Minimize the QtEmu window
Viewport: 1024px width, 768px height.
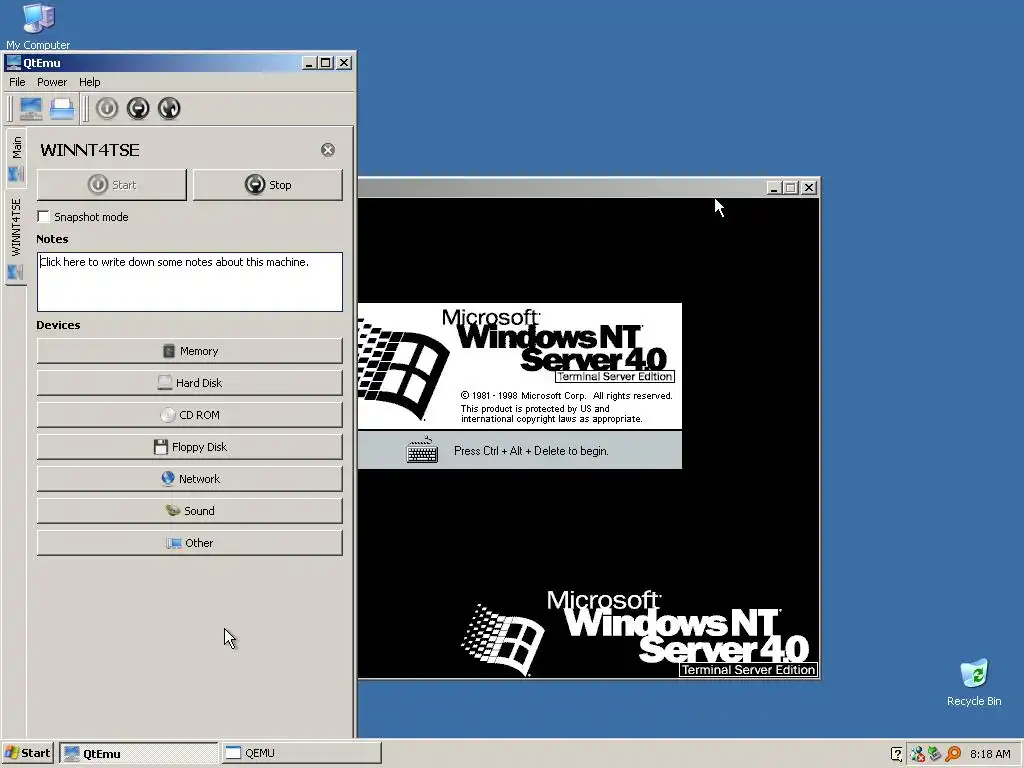309,63
